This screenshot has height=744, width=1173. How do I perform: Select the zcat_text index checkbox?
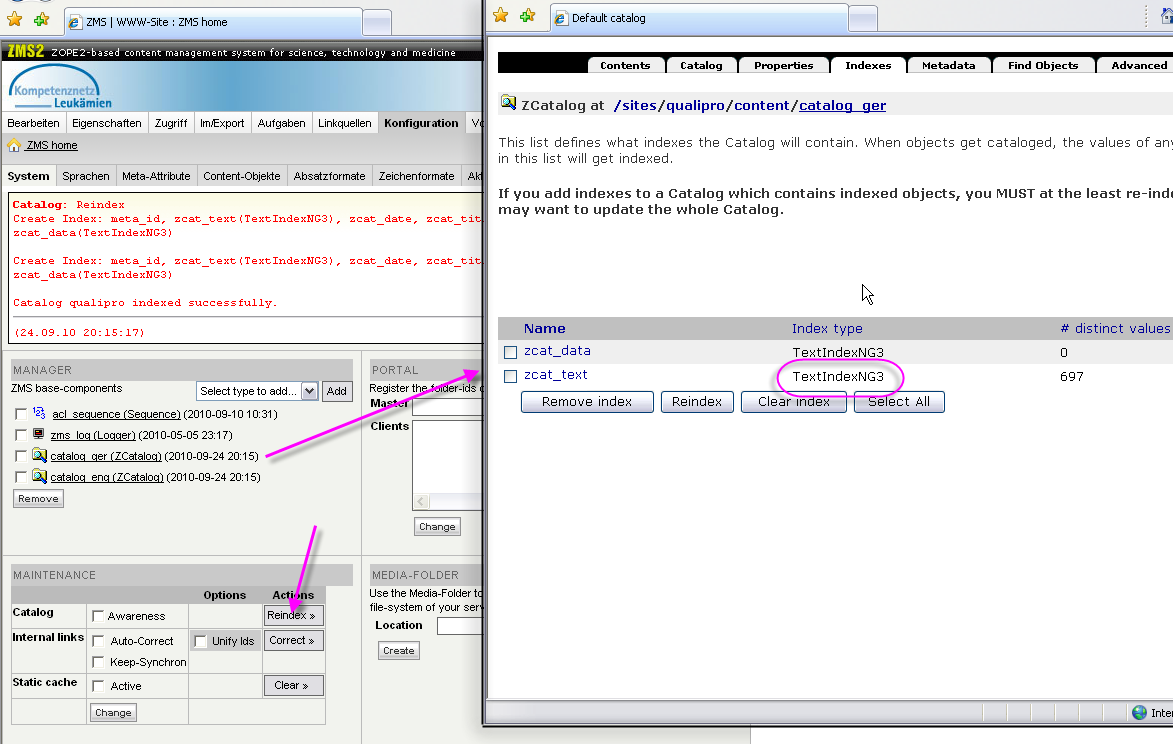(510, 376)
